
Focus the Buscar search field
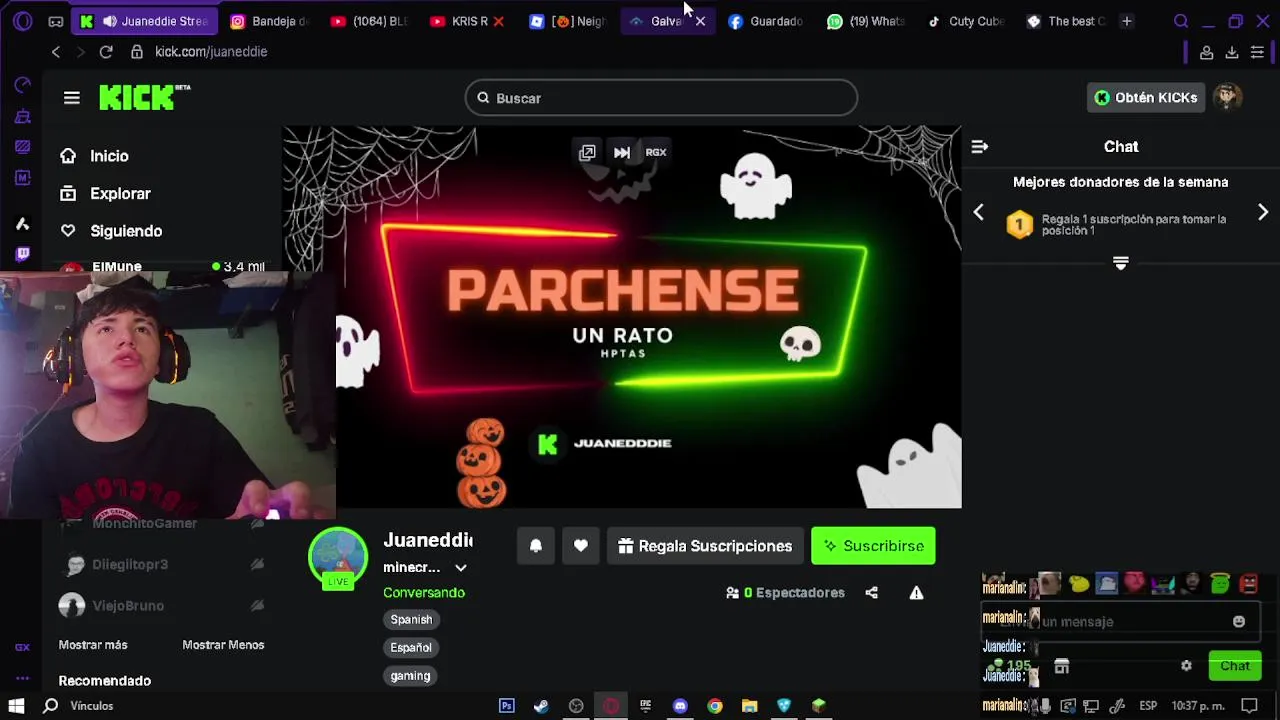pos(661,98)
